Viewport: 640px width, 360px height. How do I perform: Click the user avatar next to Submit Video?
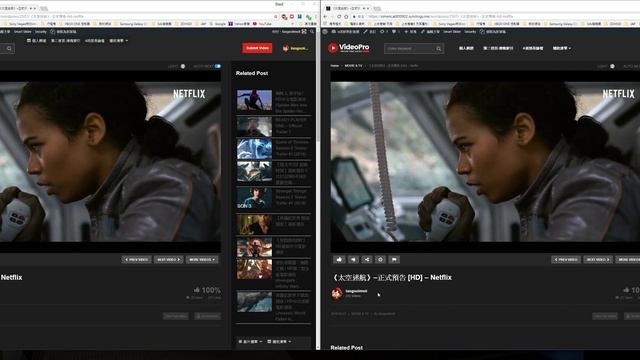[x=286, y=48]
